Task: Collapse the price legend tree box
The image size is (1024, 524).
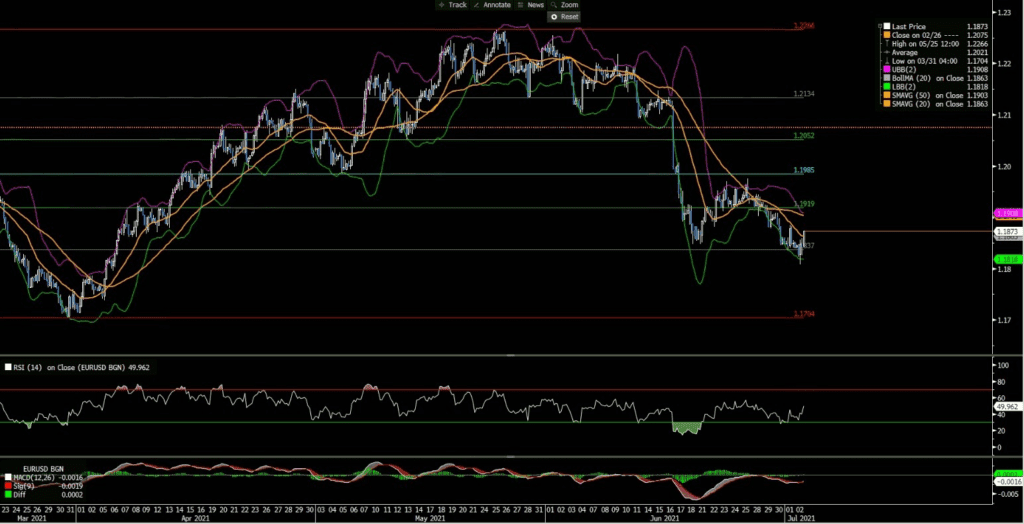Action: [x=880, y=26]
